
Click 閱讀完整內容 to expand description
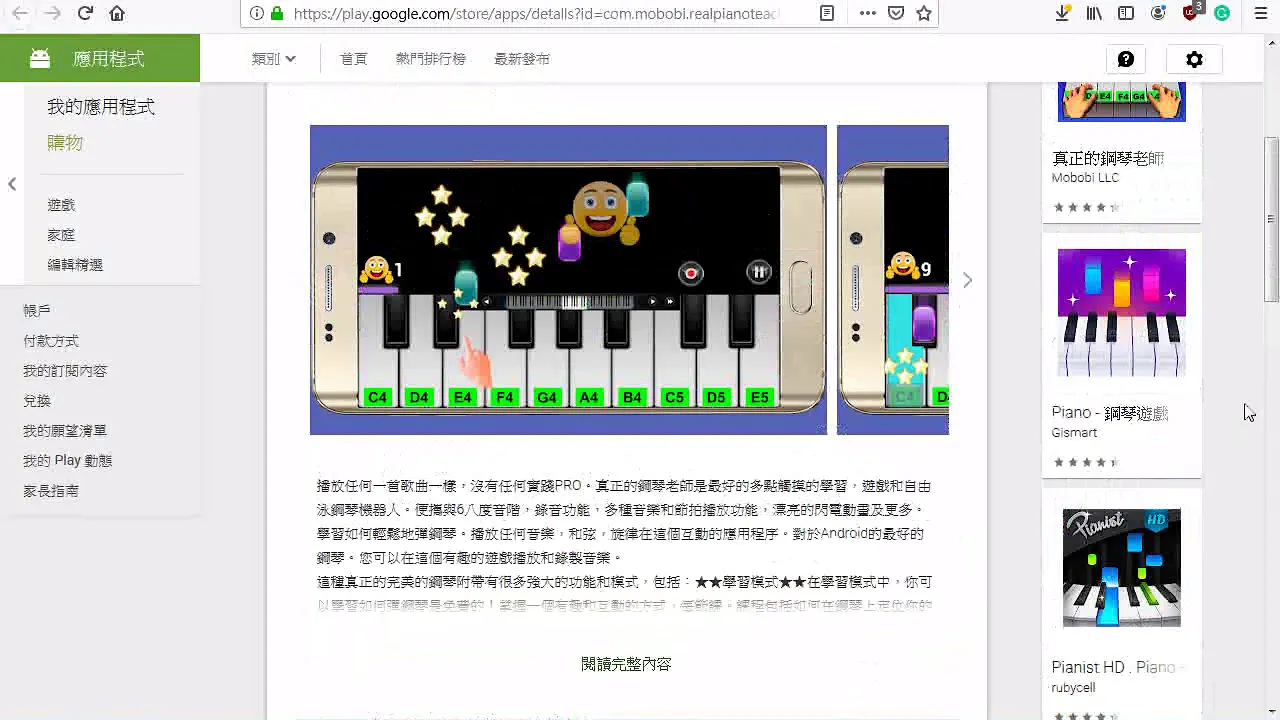pos(626,664)
